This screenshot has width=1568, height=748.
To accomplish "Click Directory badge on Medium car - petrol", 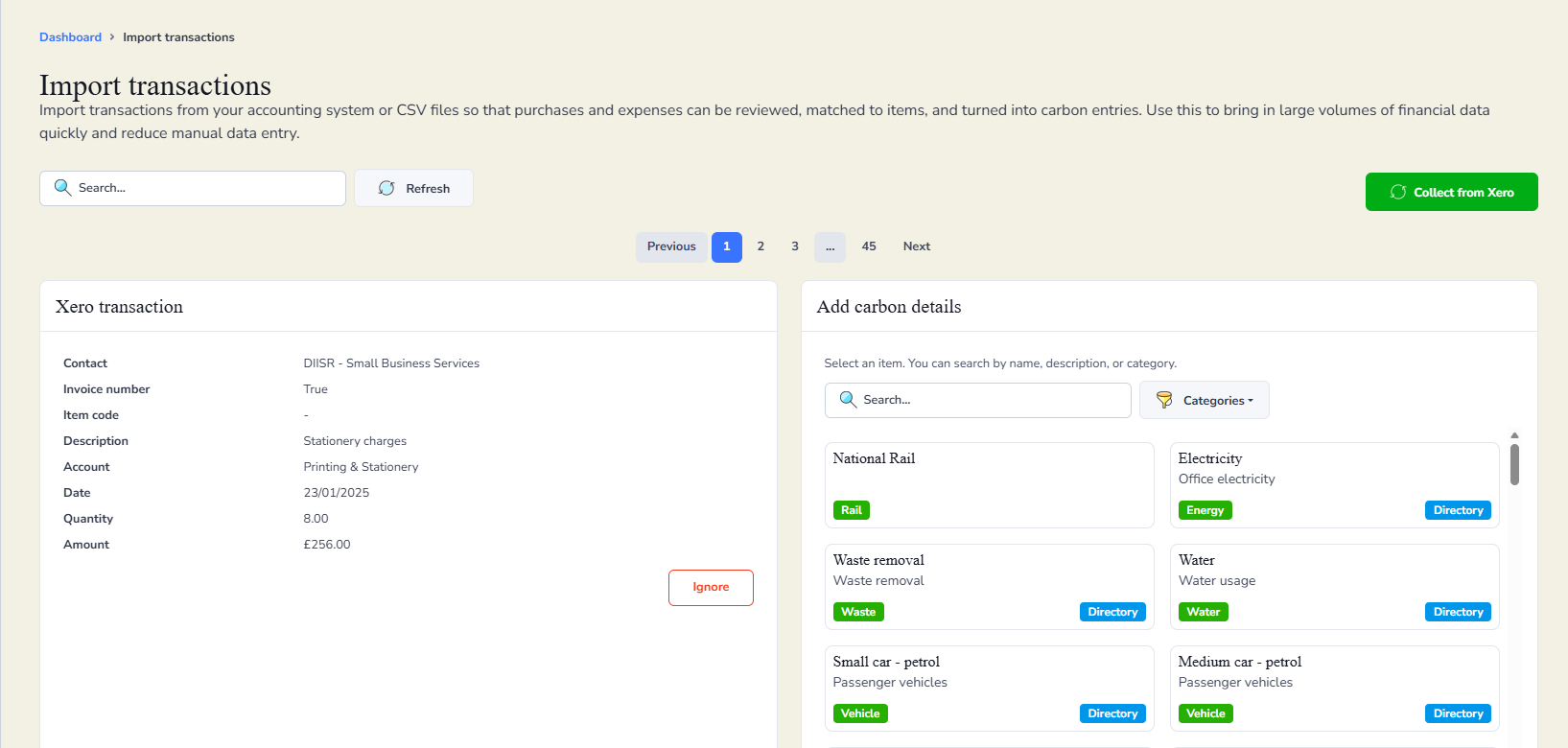I will pyautogui.click(x=1458, y=713).
